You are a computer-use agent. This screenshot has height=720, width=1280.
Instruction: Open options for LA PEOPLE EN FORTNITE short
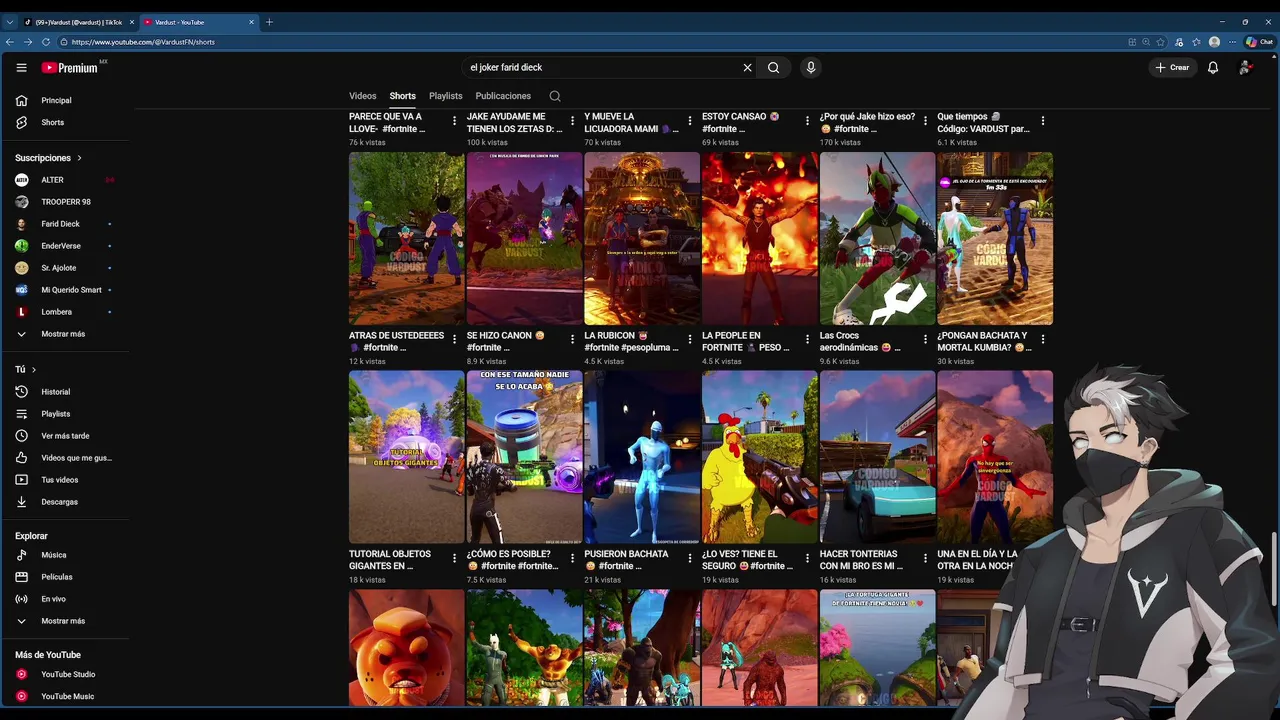(808, 339)
